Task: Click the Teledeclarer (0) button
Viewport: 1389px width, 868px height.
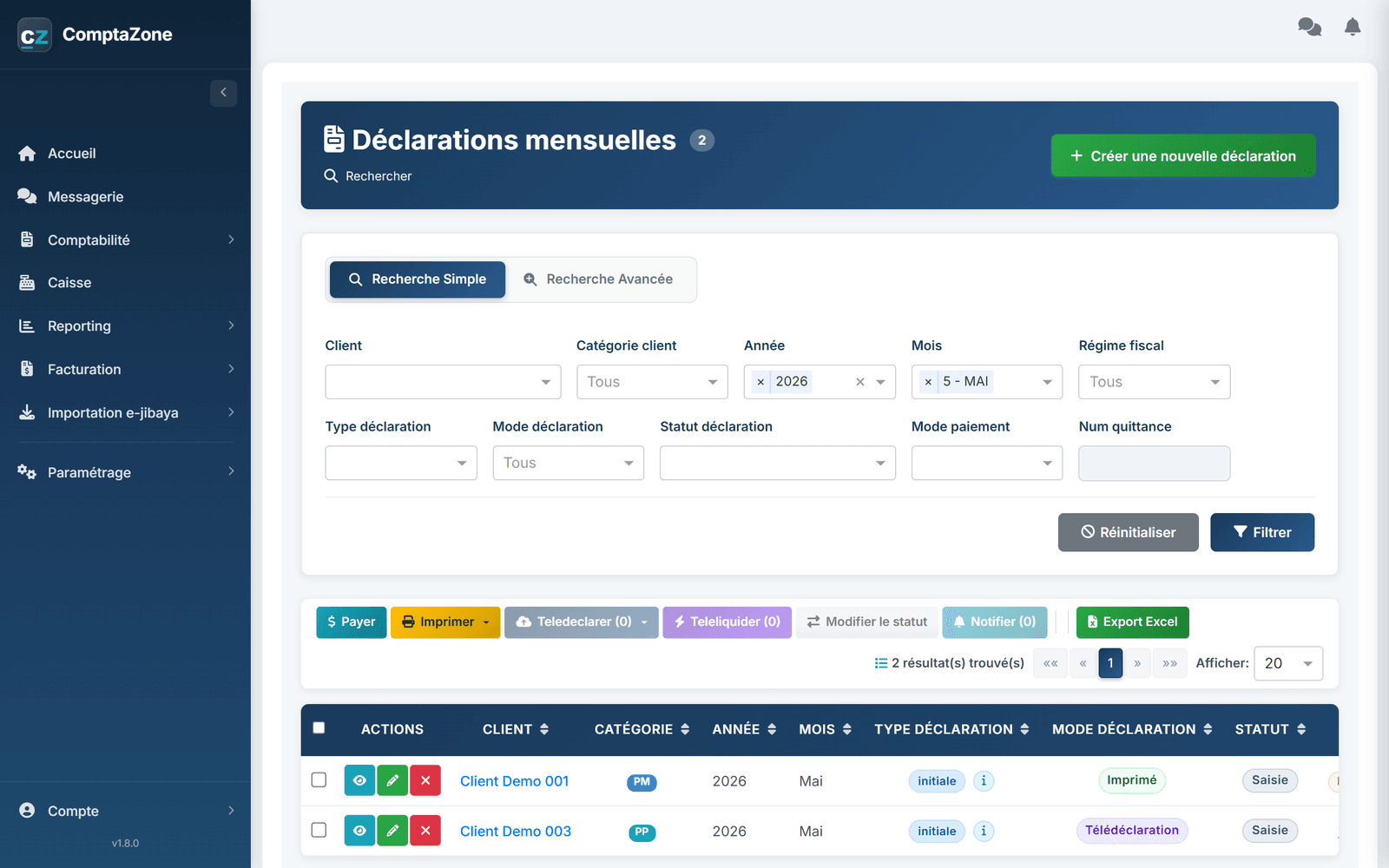Action: coord(582,622)
